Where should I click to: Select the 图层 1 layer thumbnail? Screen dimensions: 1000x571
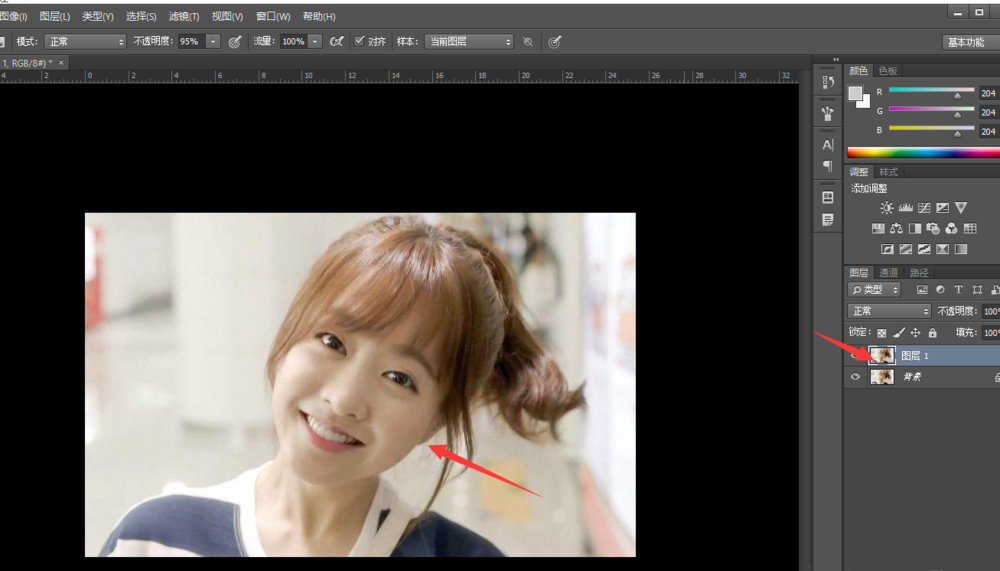coord(882,355)
